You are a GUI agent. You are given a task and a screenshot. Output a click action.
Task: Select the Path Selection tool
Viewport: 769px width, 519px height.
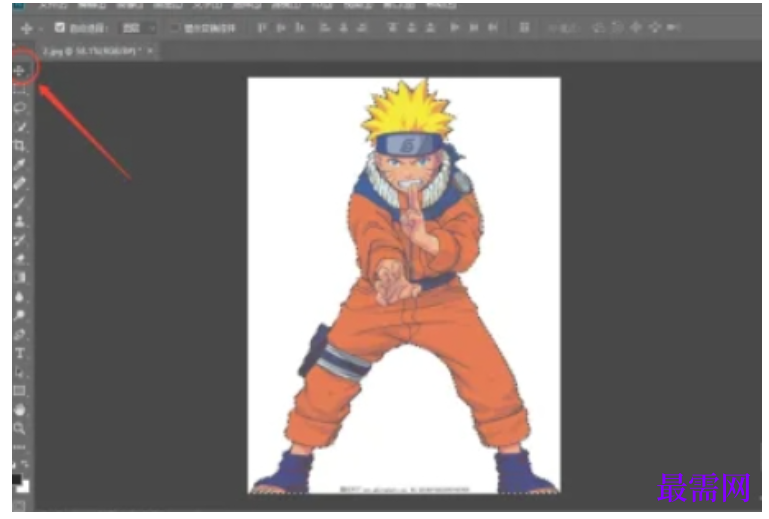[19, 372]
